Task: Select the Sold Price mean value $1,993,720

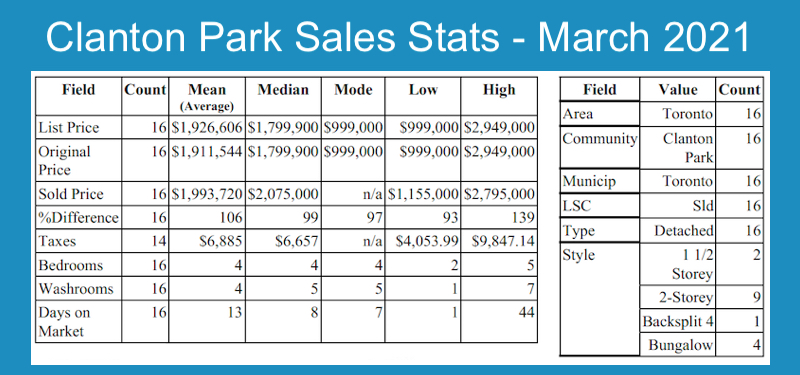Action: pos(207,194)
